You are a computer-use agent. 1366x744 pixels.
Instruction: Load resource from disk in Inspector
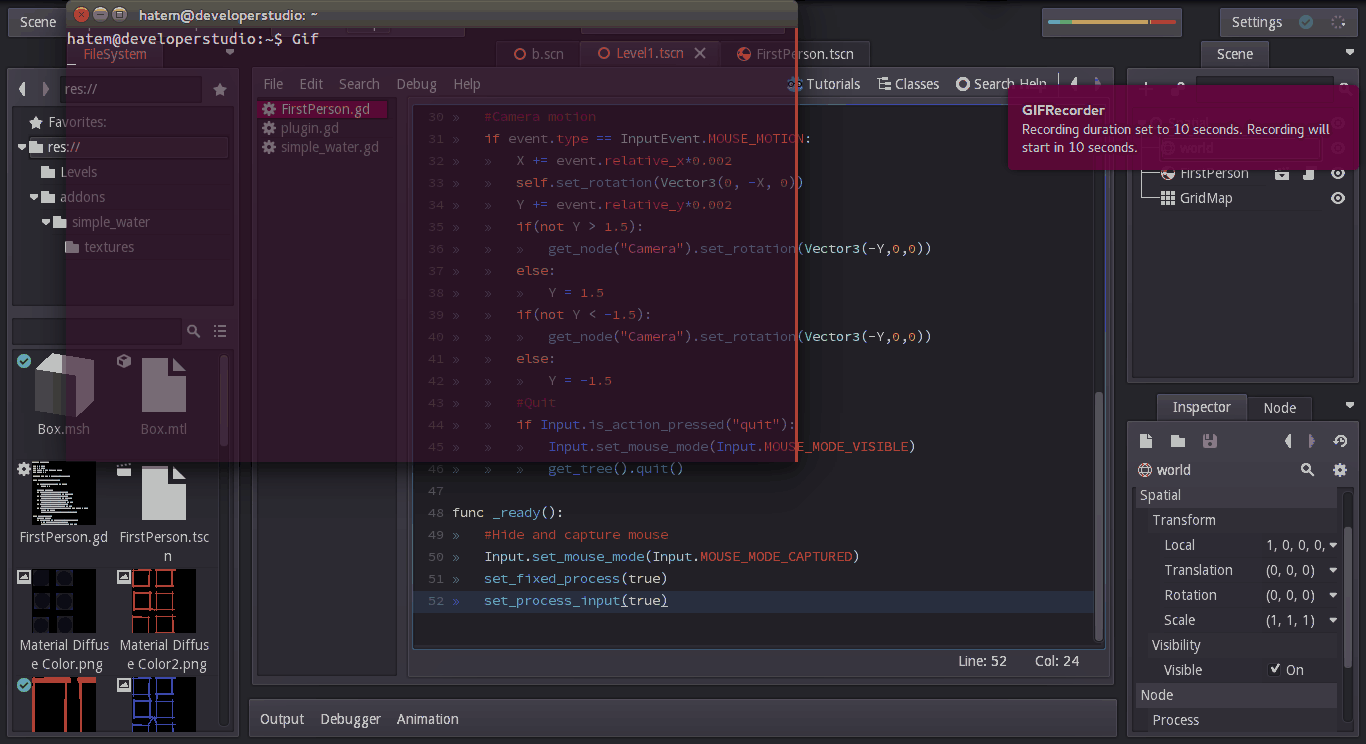[1178, 441]
